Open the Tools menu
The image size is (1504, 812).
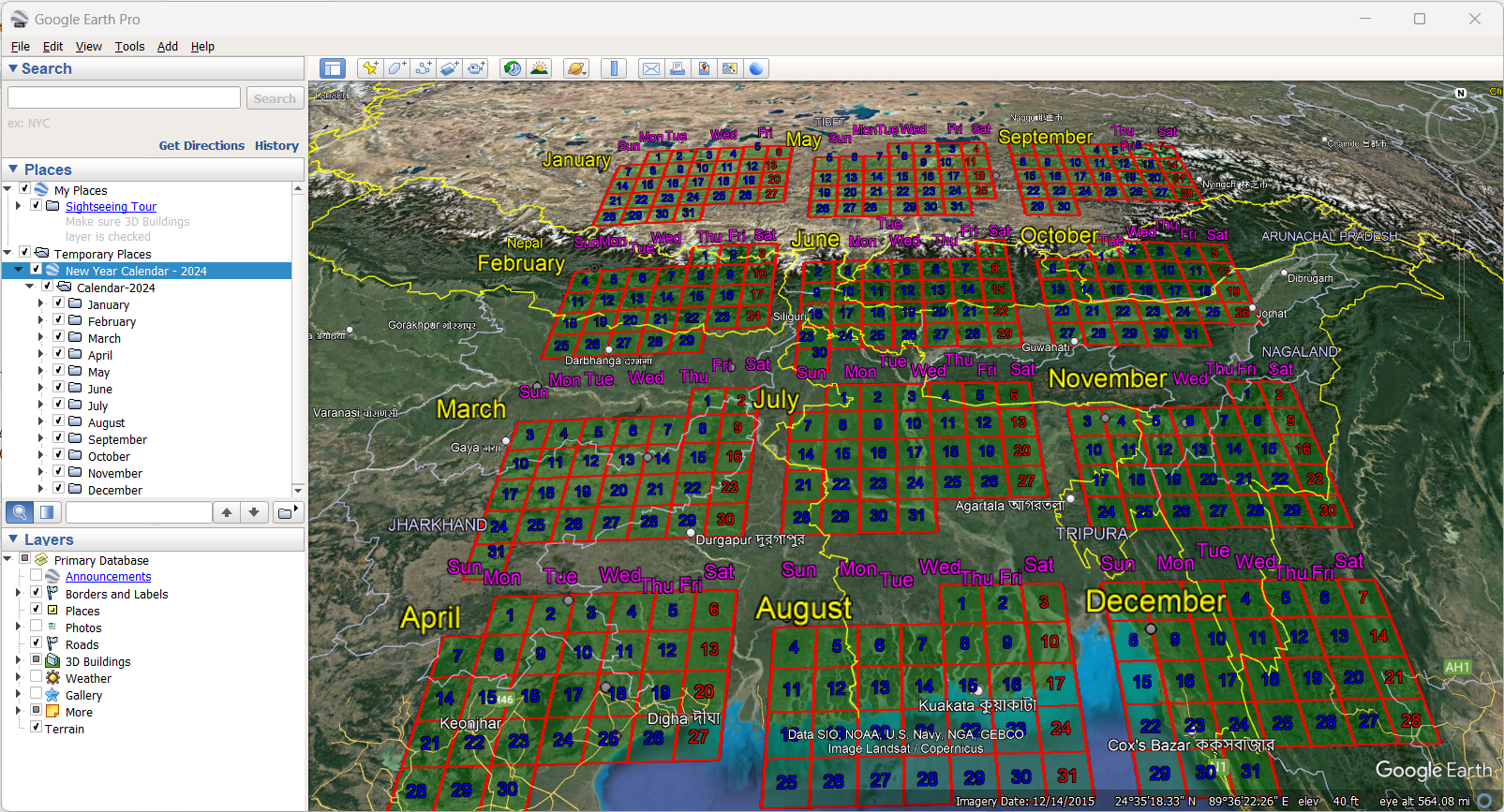click(x=129, y=47)
